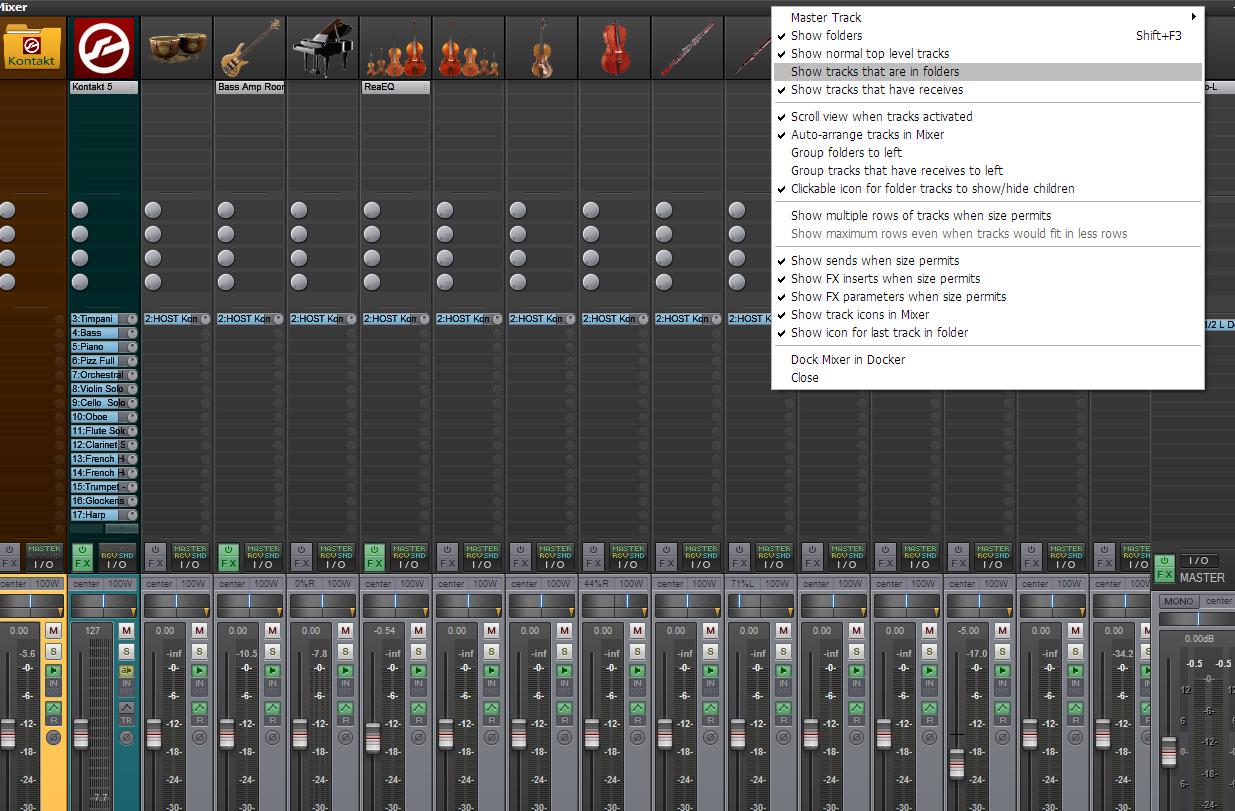Image resolution: width=1235 pixels, height=811 pixels.
Task: Toggle phase invert on the Kontakt folder track
Action: point(53,738)
